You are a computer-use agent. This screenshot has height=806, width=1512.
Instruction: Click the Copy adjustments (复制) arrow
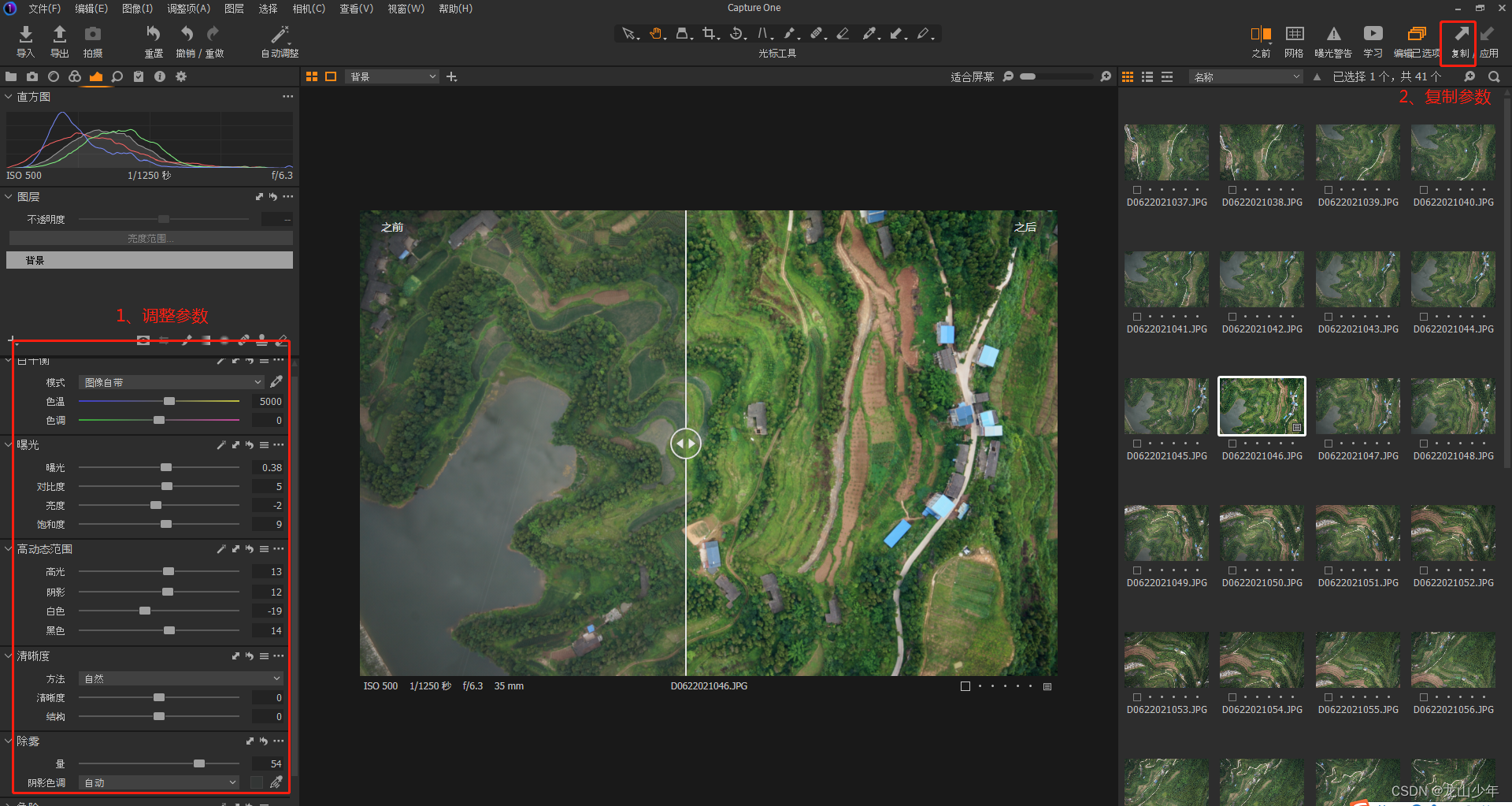click(x=1461, y=34)
